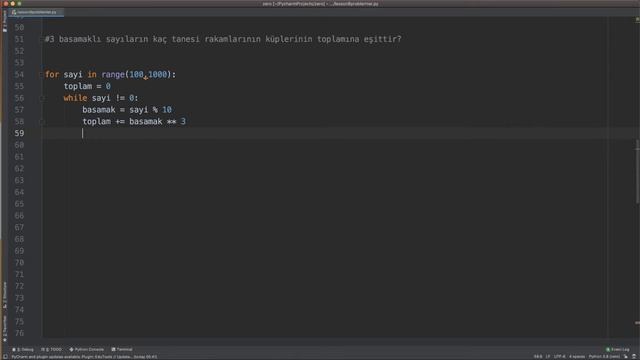The height and width of the screenshot is (360, 640).
Task: Collapse the while loop fold marker on line 56
Action: [x=42, y=98]
